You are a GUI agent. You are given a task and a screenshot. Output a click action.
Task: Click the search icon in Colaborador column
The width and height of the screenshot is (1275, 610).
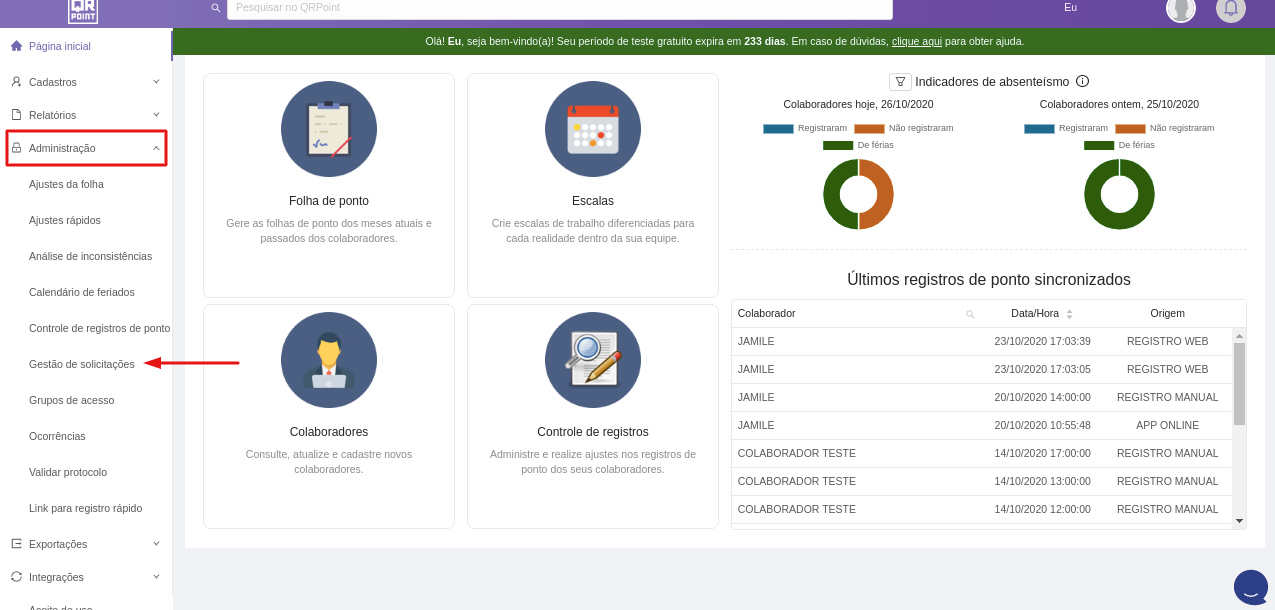(970, 314)
